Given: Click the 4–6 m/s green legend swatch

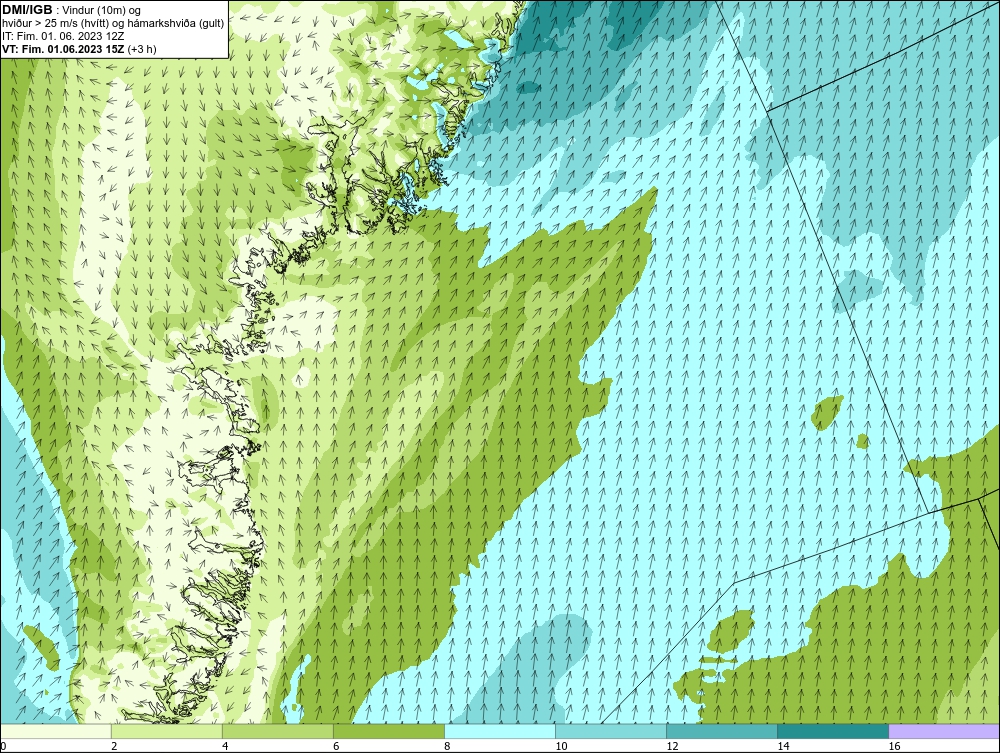Looking at the screenshot, I should (x=278, y=731).
